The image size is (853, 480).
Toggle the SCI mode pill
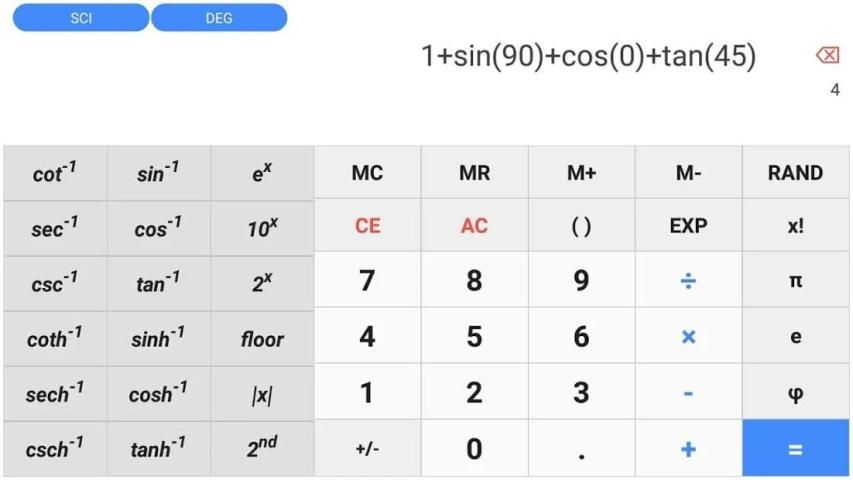81,18
